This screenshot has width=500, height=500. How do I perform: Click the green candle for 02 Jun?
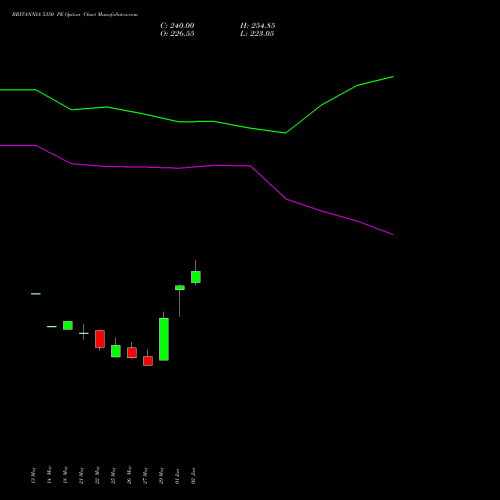click(x=196, y=277)
